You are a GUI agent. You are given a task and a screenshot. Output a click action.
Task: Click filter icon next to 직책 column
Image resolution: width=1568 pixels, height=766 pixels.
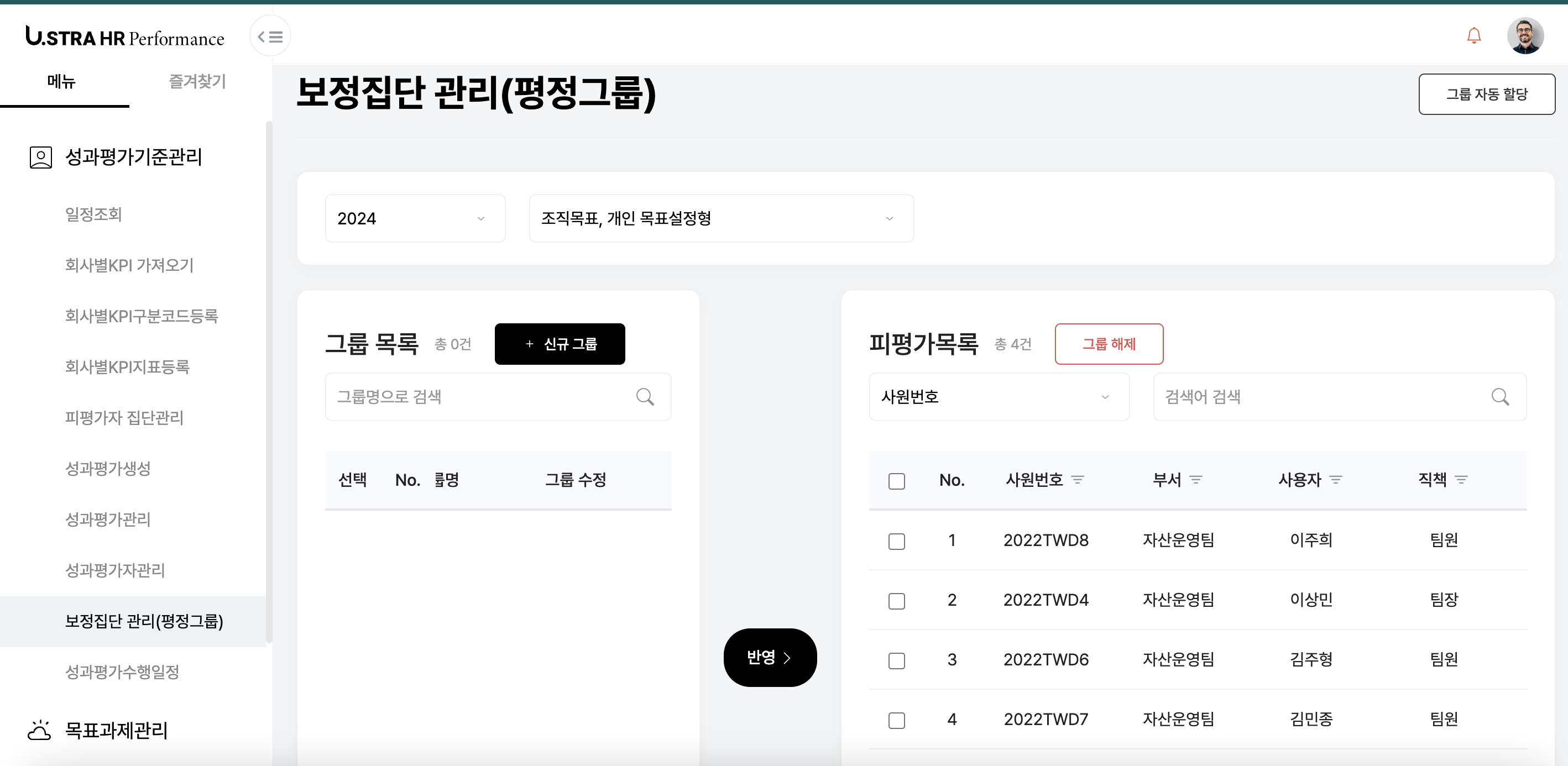(x=1461, y=480)
